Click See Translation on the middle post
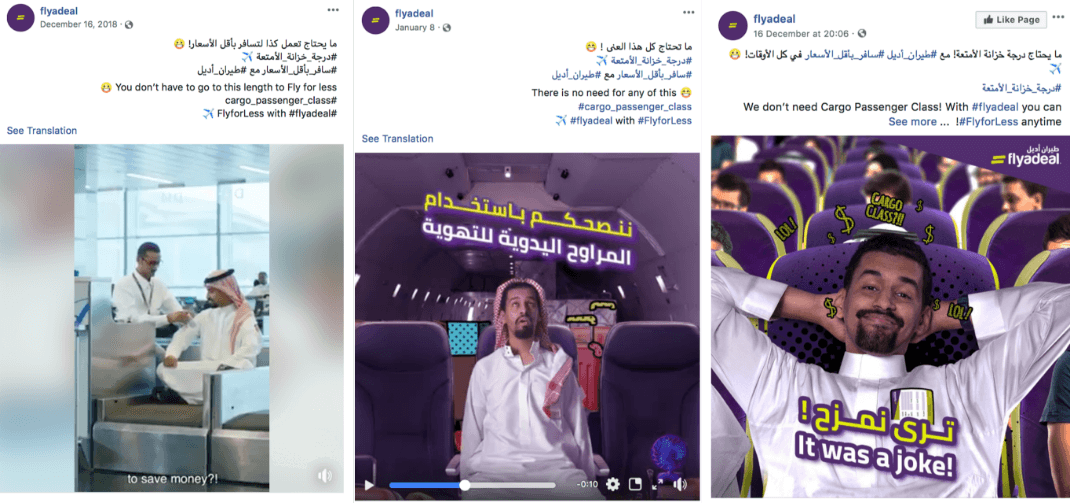This screenshot has height=503, width=1070. point(397,139)
